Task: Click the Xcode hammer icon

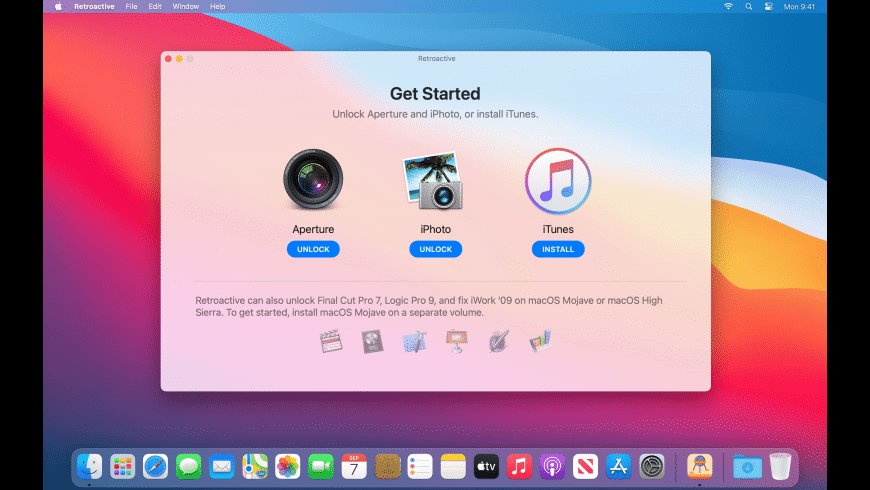Action: [x=414, y=341]
